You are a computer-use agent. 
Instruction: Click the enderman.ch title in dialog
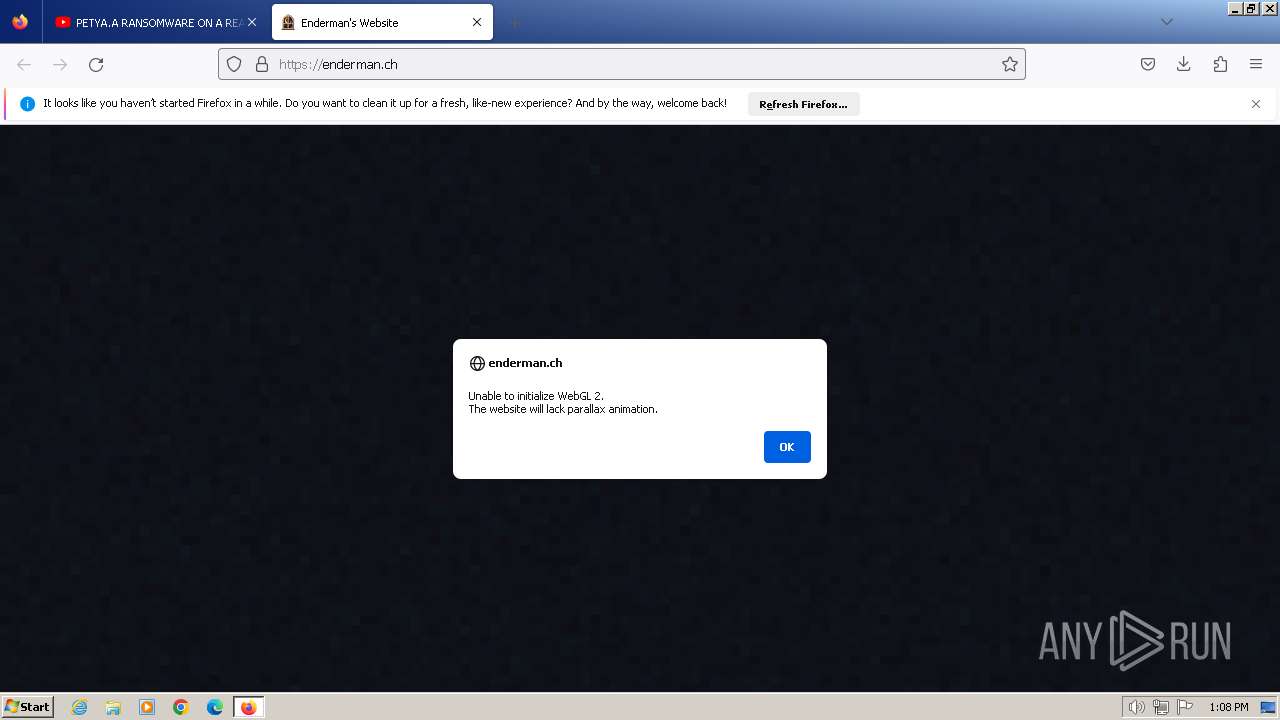pyautogui.click(x=525, y=363)
